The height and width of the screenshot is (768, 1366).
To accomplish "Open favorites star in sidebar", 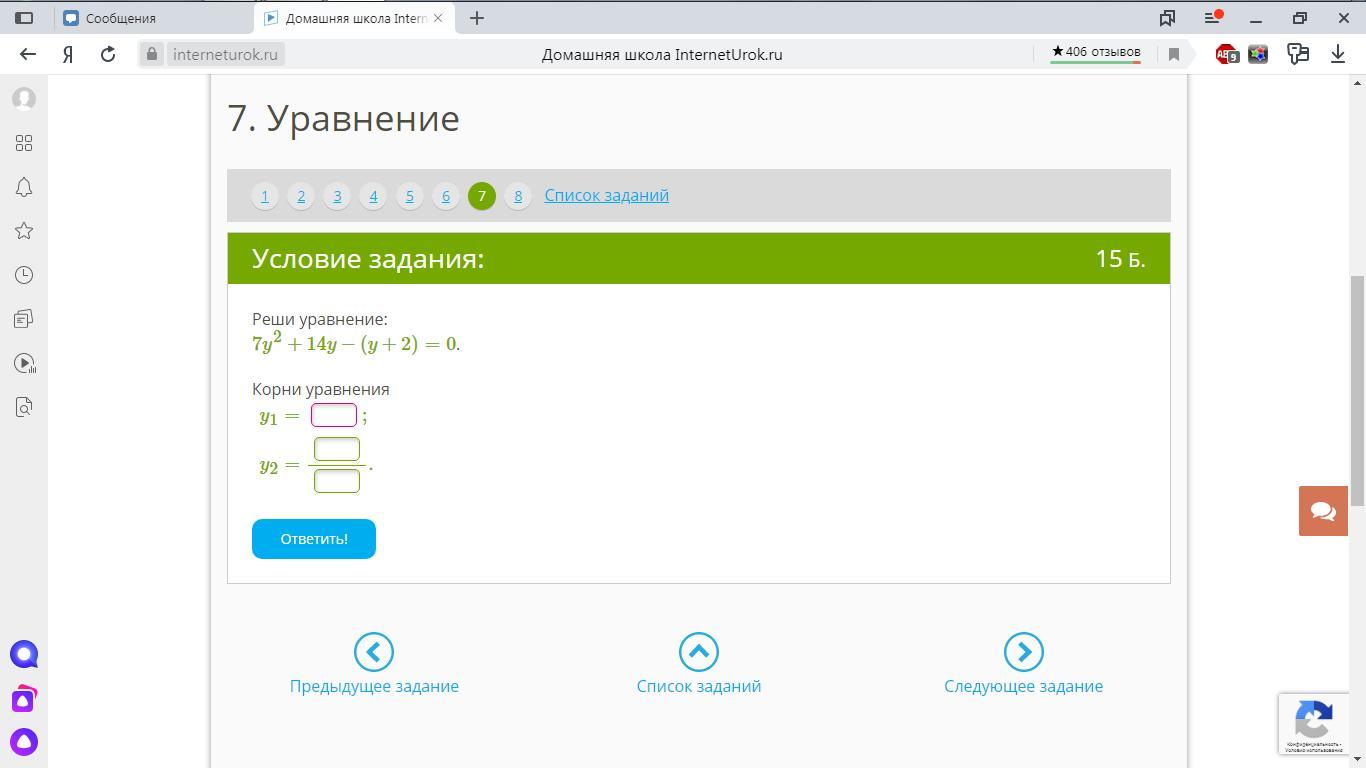I will tap(24, 231).
